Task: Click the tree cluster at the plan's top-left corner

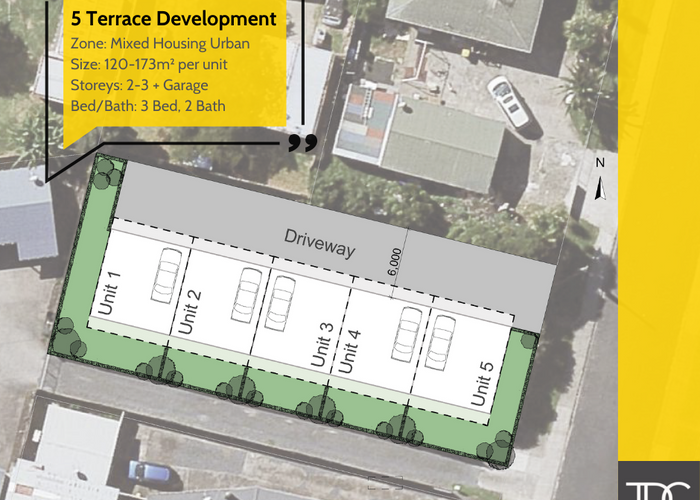Action: pyautogui.click(x=108, y=173)
